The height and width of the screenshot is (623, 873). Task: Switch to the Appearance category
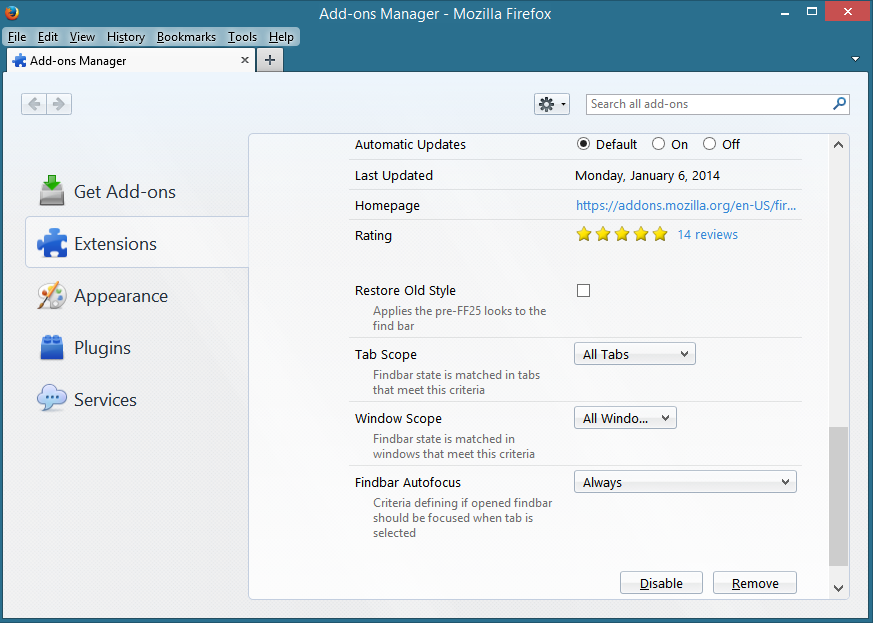point(137,296)
